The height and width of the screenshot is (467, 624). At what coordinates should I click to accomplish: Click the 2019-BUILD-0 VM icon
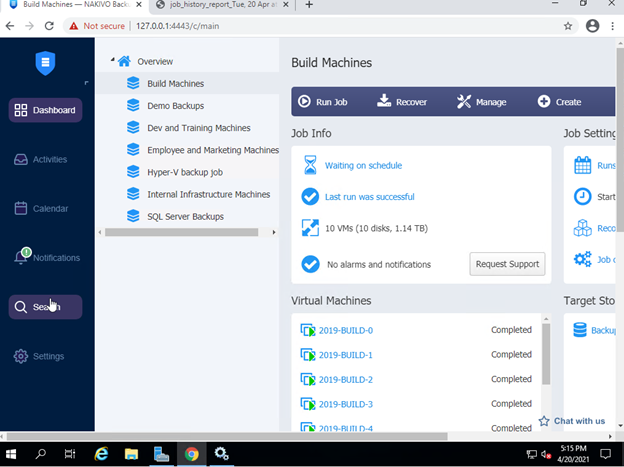(x=308, y=330)
